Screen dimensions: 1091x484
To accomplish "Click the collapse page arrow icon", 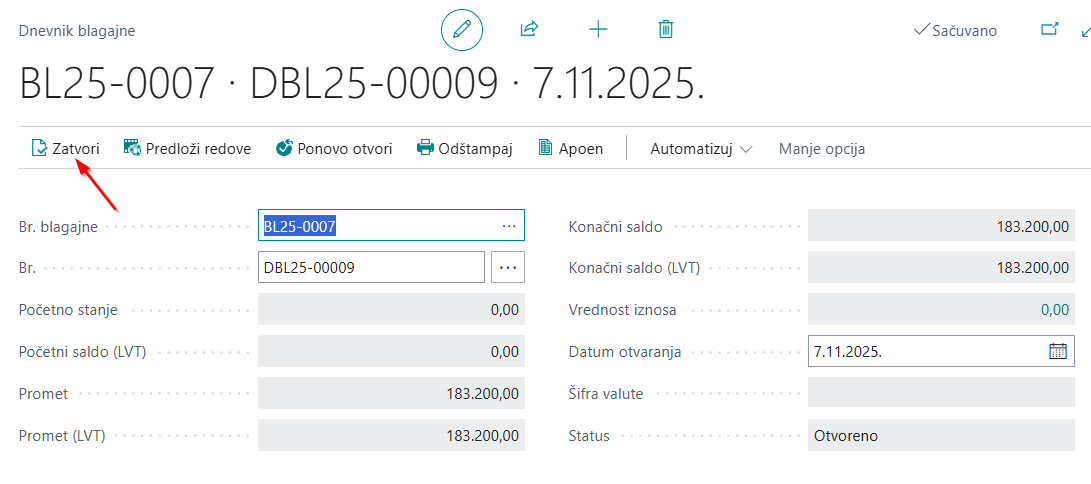I will click(x=1085, y=31).
